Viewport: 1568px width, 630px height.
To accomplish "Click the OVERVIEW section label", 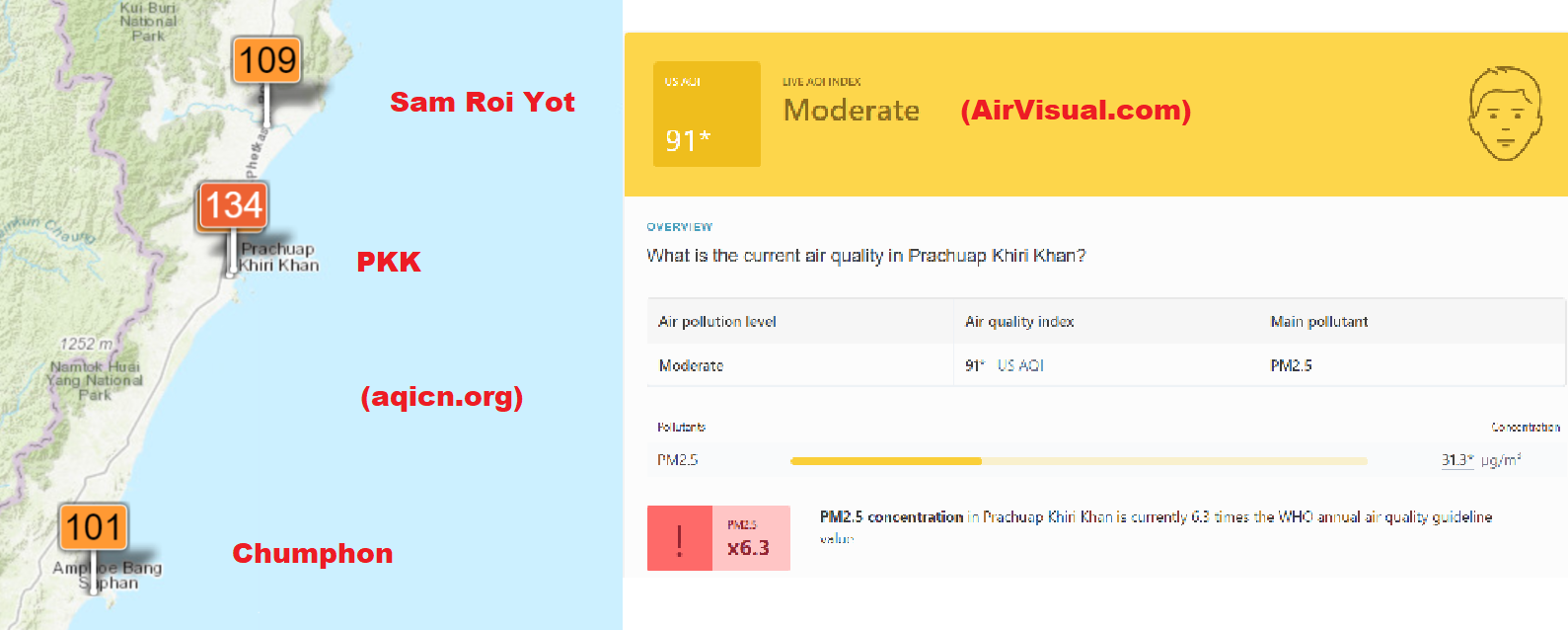I will 680,227.
